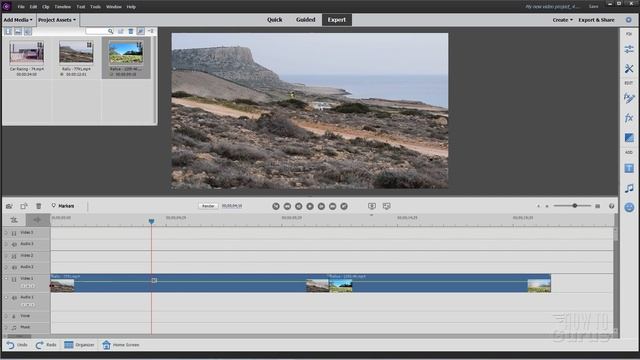The image size is (640, 360).
Task: Open the Add Media dropdown
Action: tap(18, 20)
